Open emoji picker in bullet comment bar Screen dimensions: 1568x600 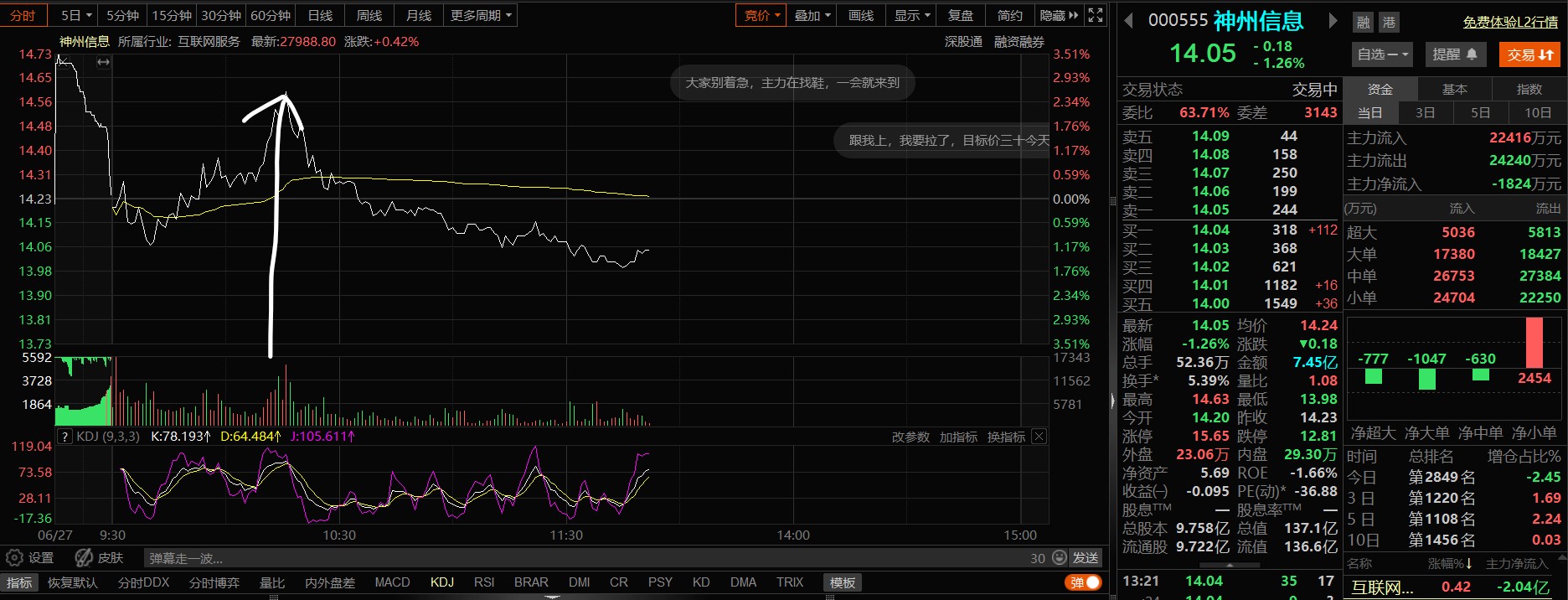(1060, 558)
